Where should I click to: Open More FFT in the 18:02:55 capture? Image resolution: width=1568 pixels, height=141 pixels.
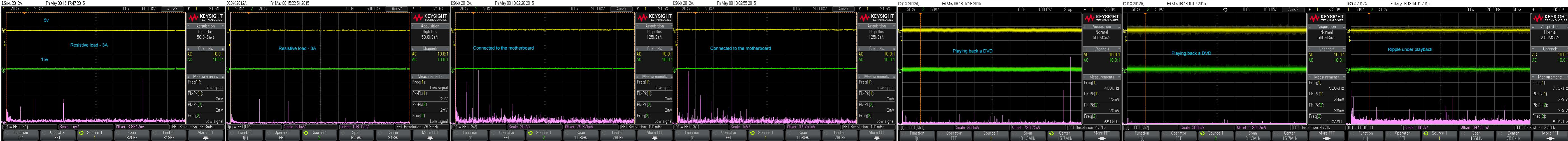pyautogui.click(x=877, y=135)
